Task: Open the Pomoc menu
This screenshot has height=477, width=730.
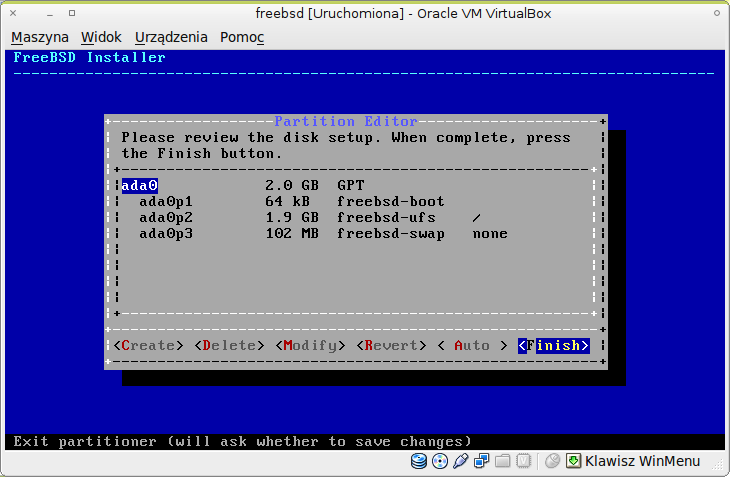Action: click(x=242, y=37)
